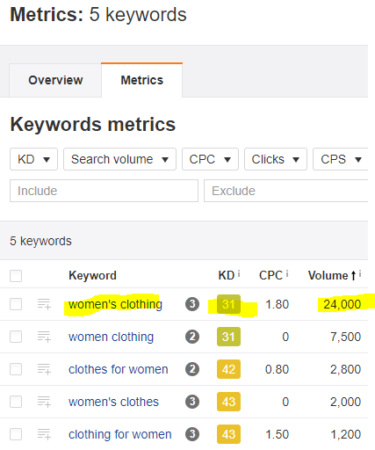Add "women clothing" to list icon
Image resolution: width=375 pixels, height=450 pixels.
click(x=44, y=337)
